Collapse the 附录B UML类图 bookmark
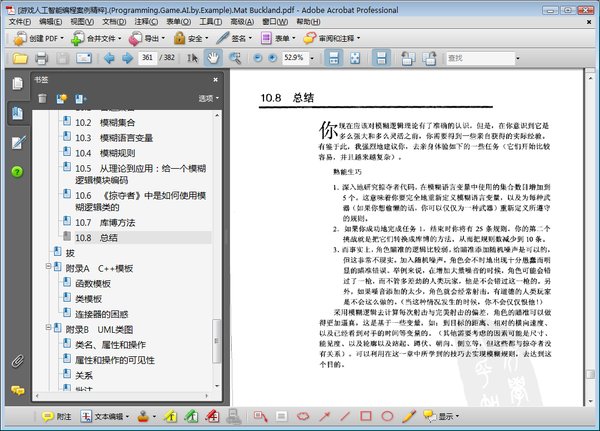The width and height of the screenshot is (600, 431). click(x=56, y=328)
